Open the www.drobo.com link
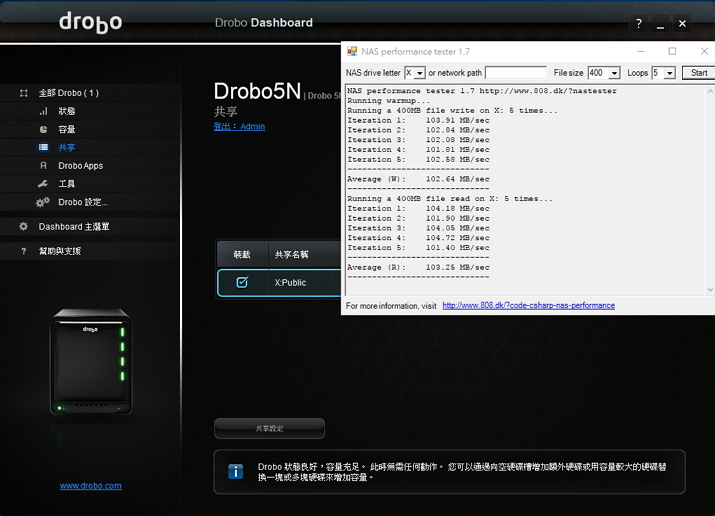Screen dimensions: 715x516 (x=91, y=486)
